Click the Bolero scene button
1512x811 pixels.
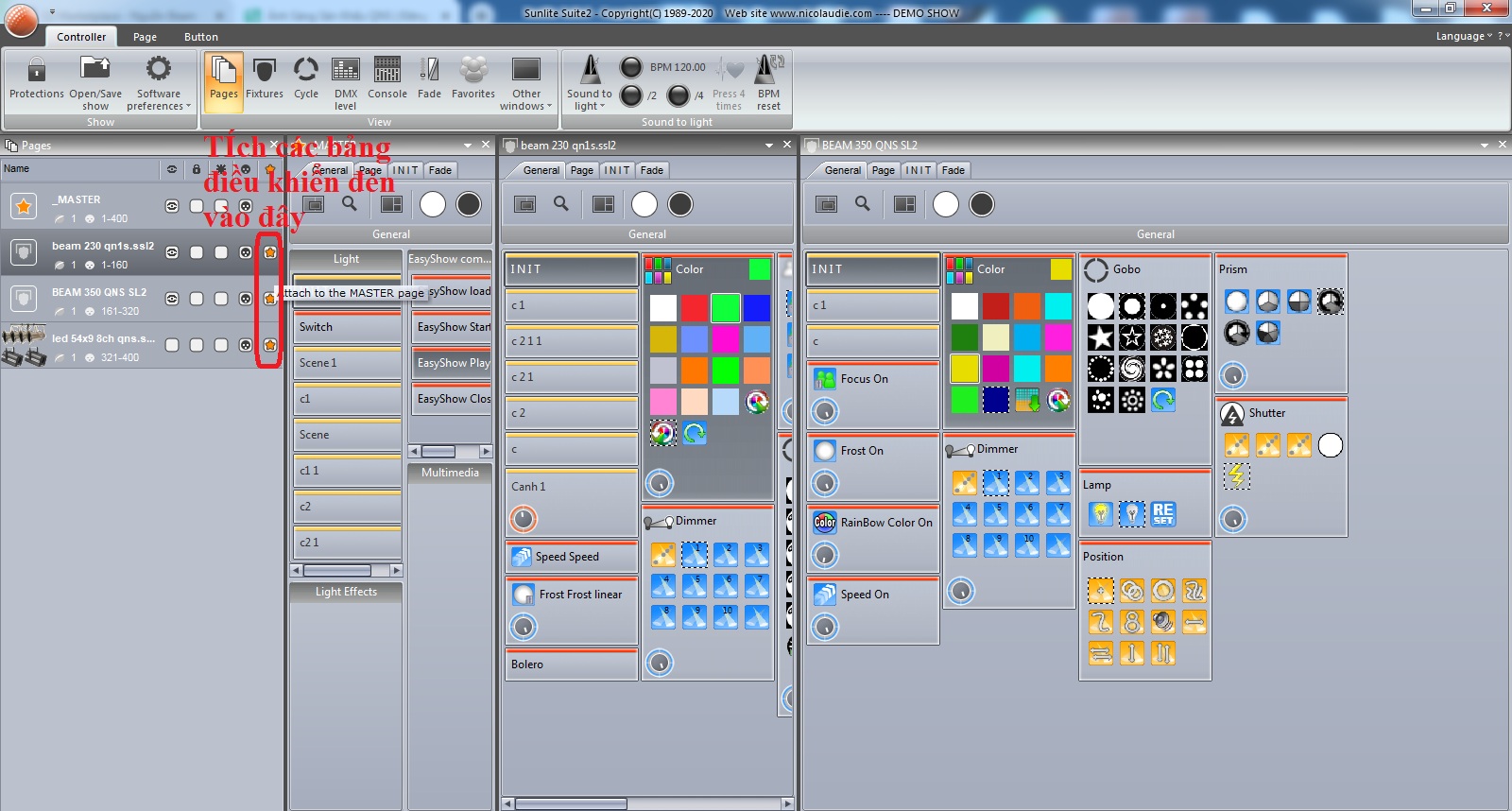tap(571, 664)
